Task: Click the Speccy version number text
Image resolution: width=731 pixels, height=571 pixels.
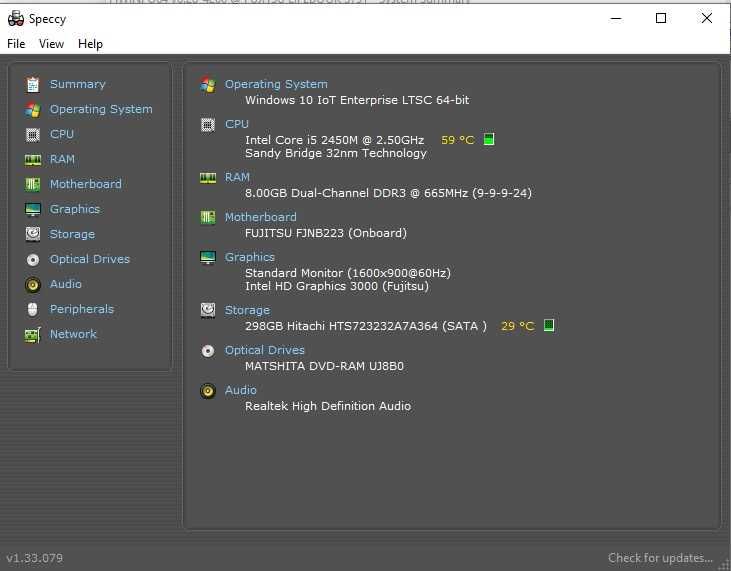Action: tap(34, 558)
